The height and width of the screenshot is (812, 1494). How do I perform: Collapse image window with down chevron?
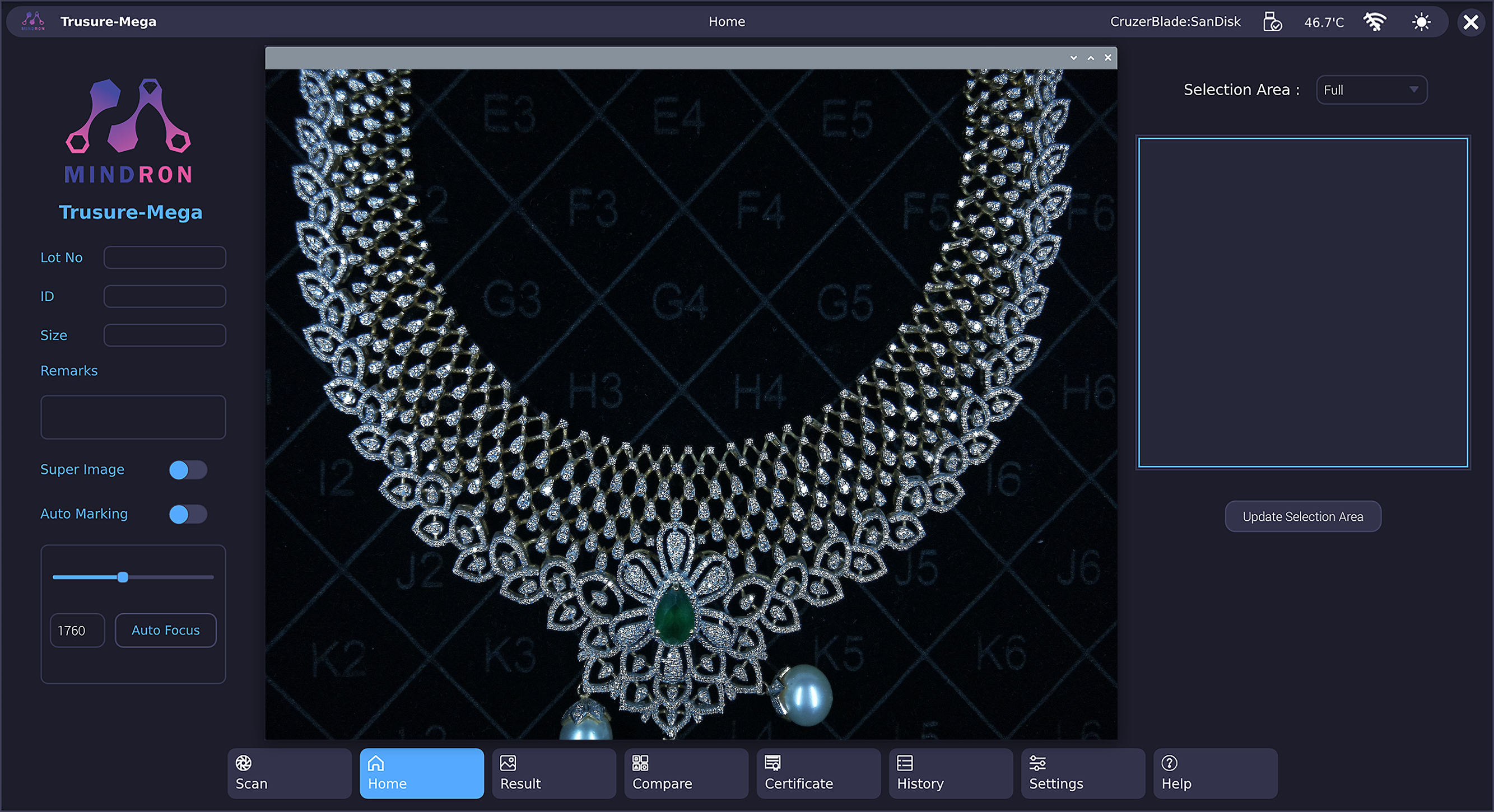click(1073, 58)
